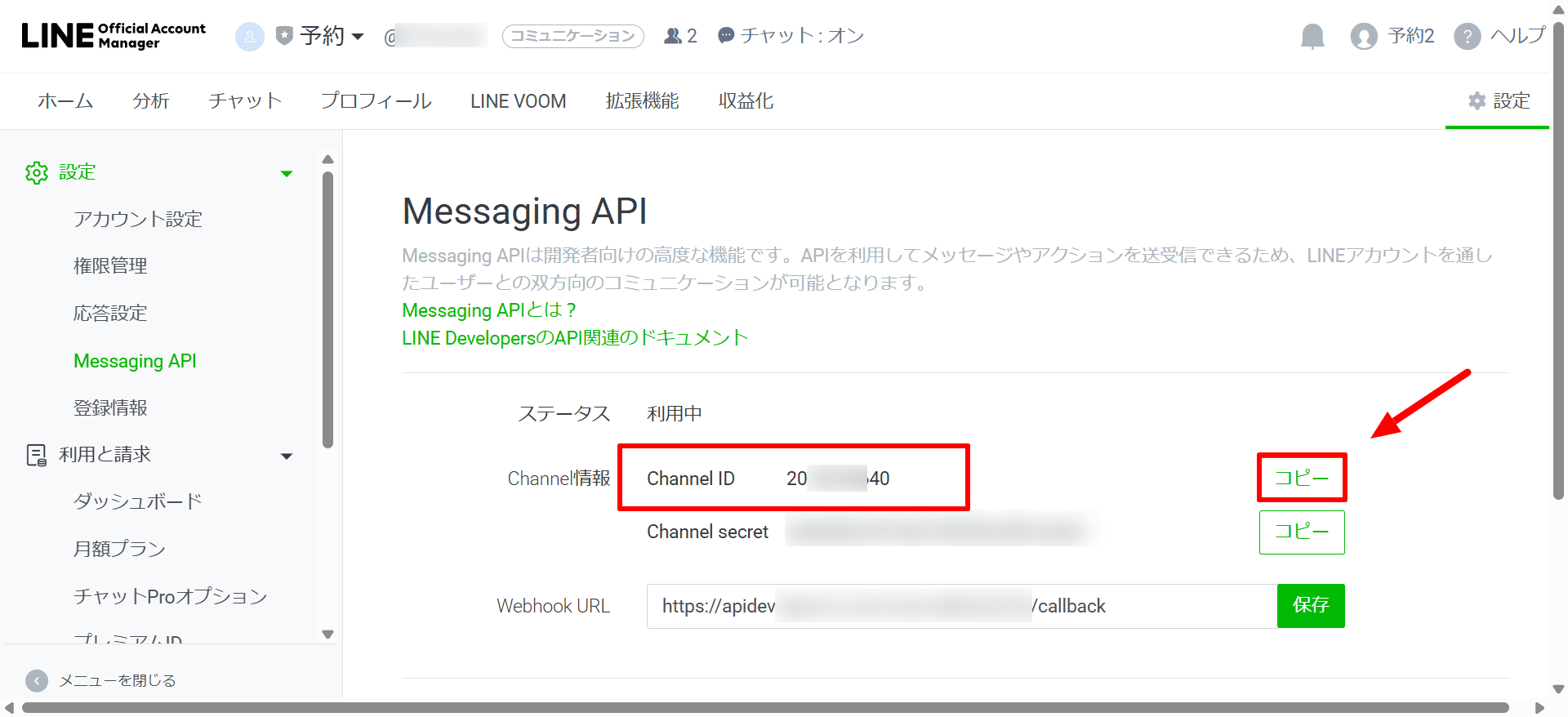Click the horizontal scrollbar left arrow
Screen dimensions: 1568x717
(x=10, y=708)
